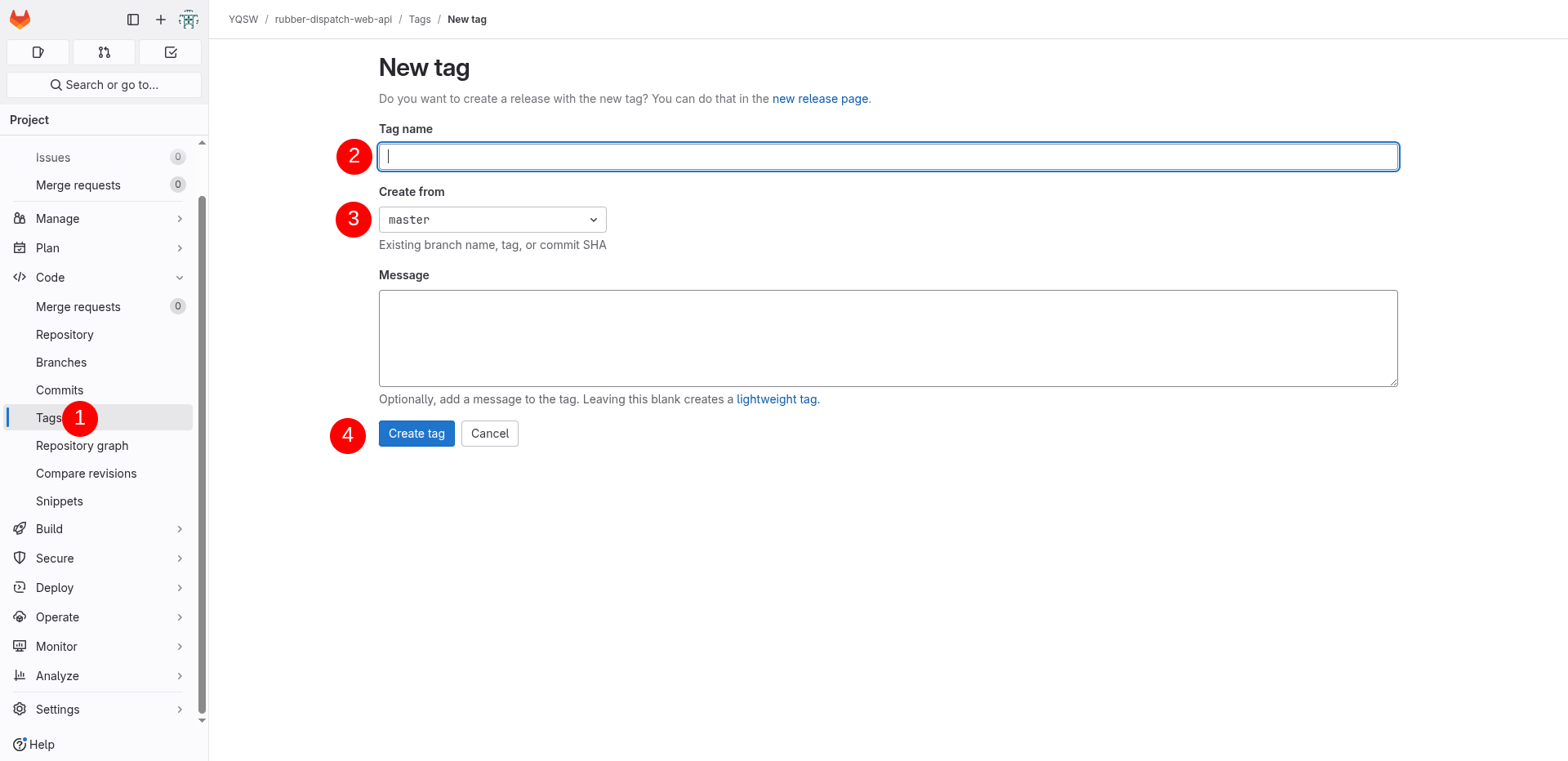This screenshot has height=761, width=1568.
Task: Click the Analyze chart icon
Action: 20,676
